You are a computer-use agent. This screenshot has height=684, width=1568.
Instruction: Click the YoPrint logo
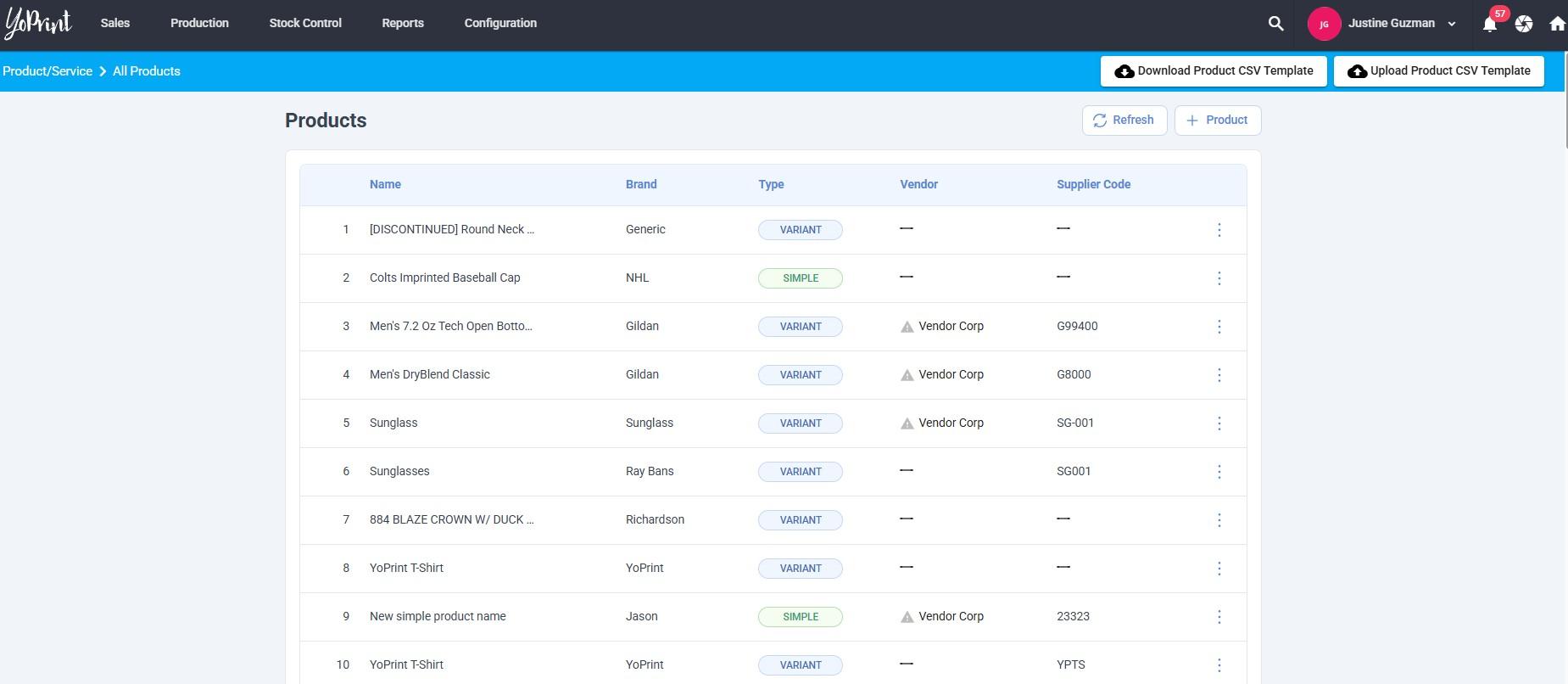point(38,24)
